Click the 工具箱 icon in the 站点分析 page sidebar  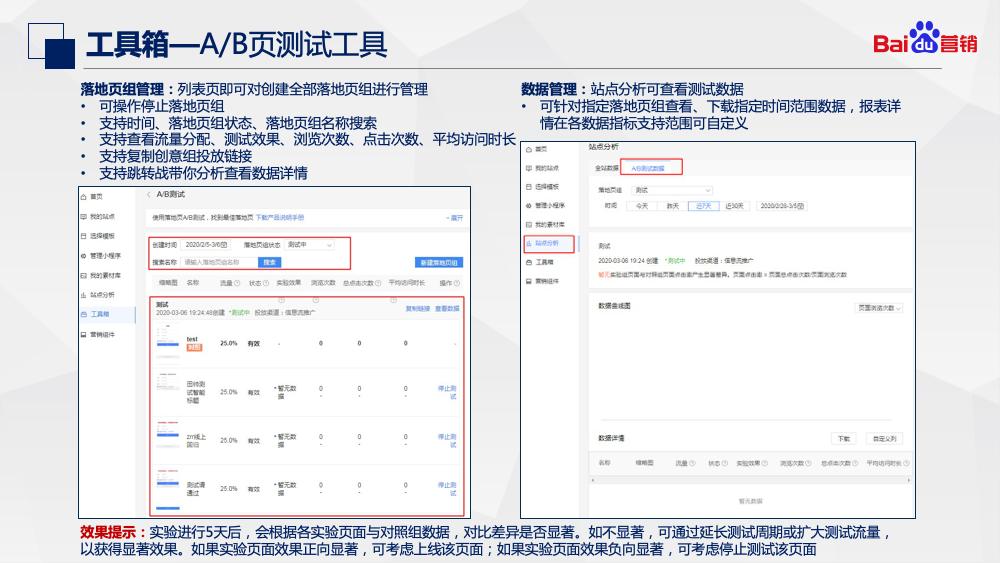[528, 262]
